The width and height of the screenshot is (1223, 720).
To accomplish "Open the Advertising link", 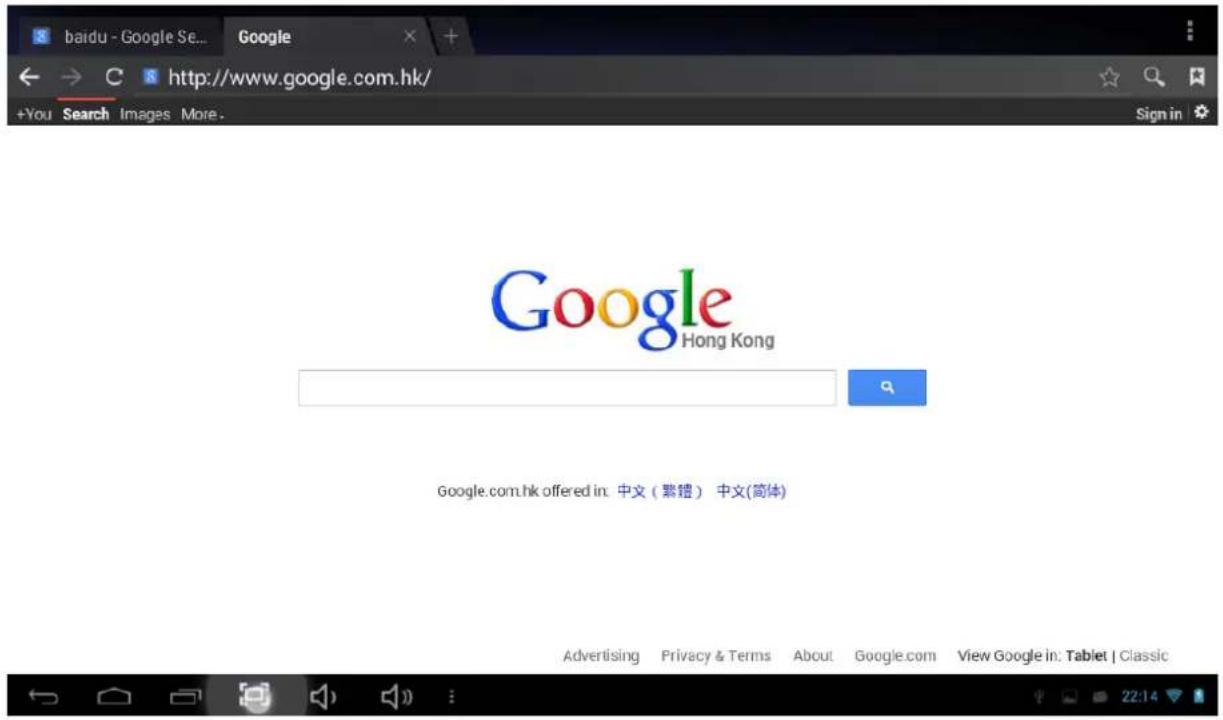I will [601, 656].
